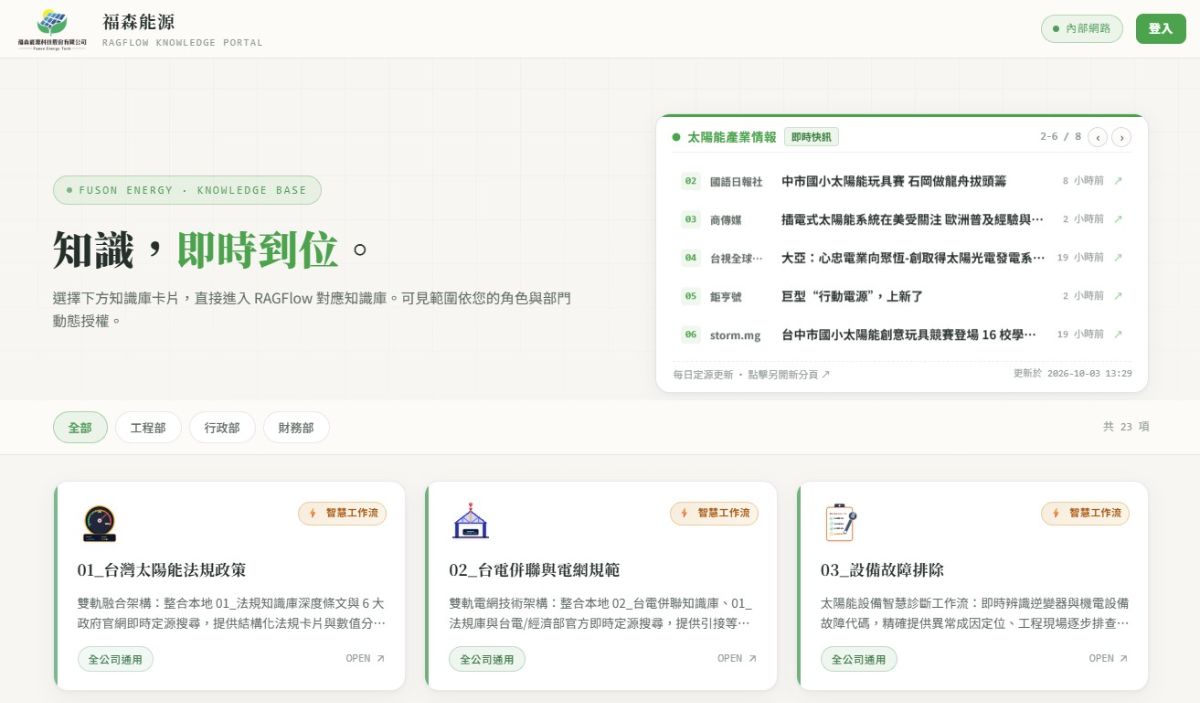Open external arrow for 台視全球 news row
The image size is (1200, 703).
pos(1118,258)
